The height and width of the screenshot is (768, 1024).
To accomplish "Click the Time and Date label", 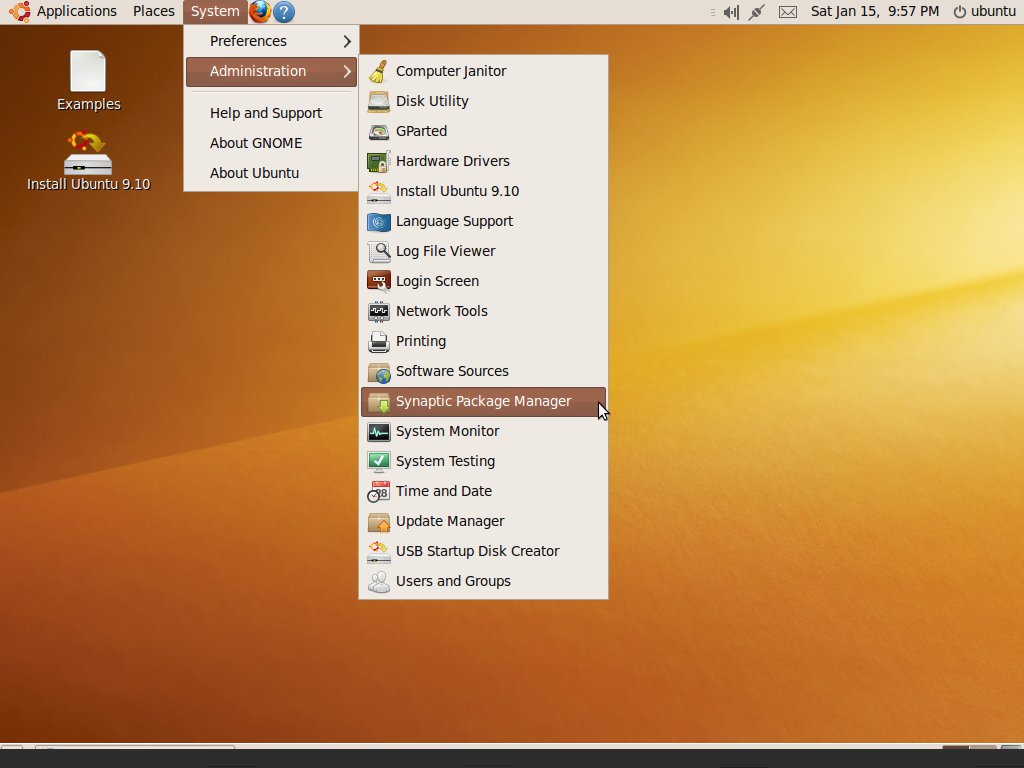I will coord(443,492).
